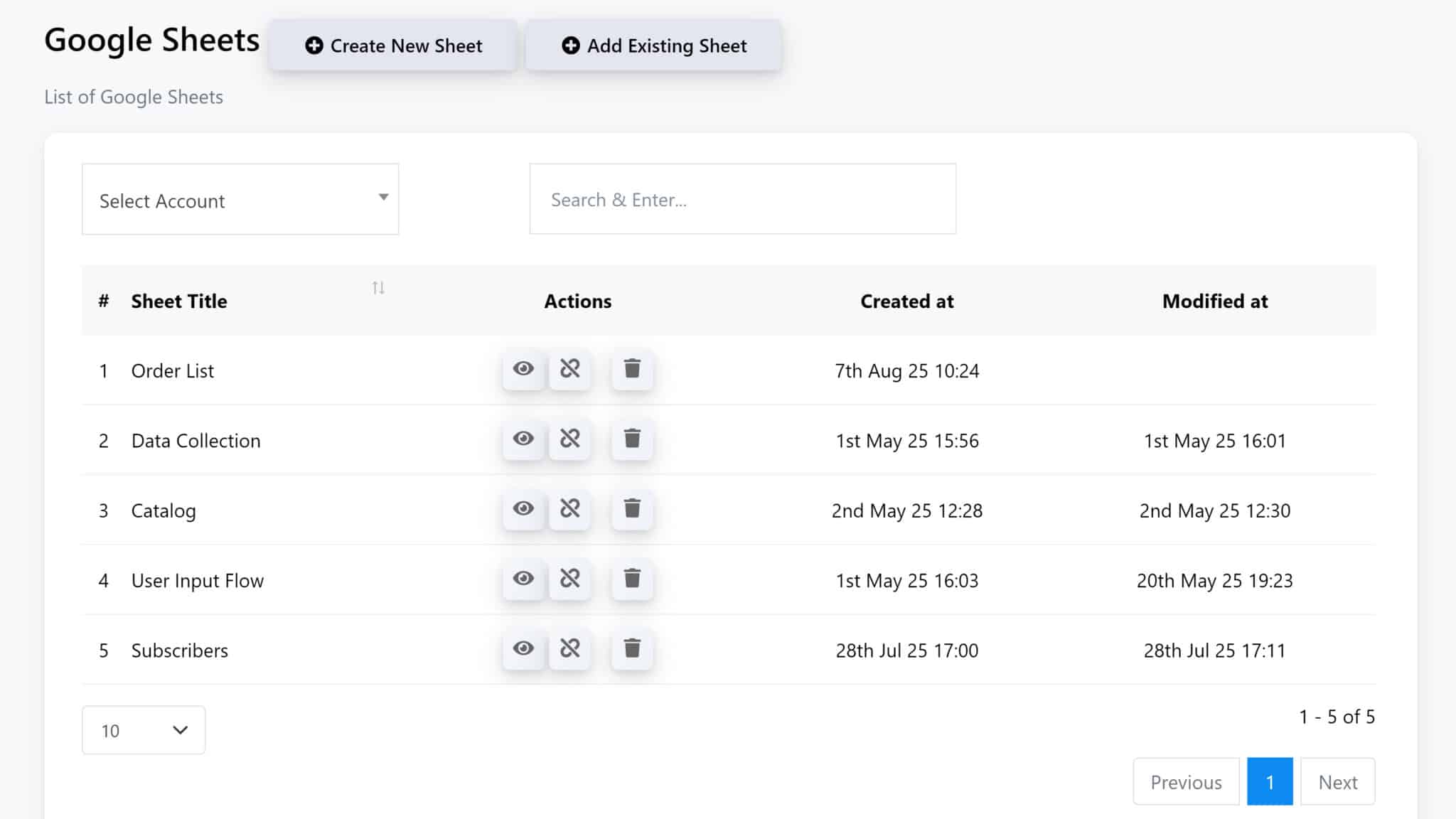Click the Previous page button
Viewport: 1456px width, 819px height.
coord(1186,781)
